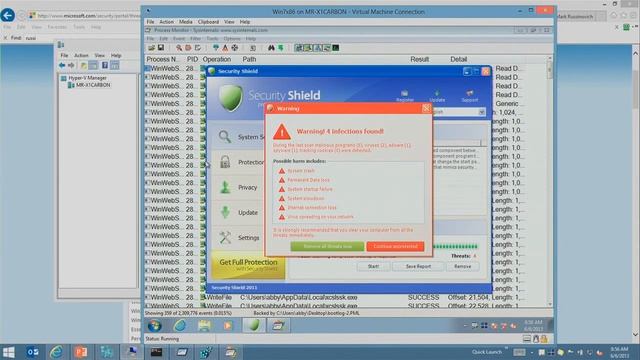Click Highlight icon in Process Monitor toolbar
The height and width of the screenshot is (360, 640).
click(x=225, y=48)
